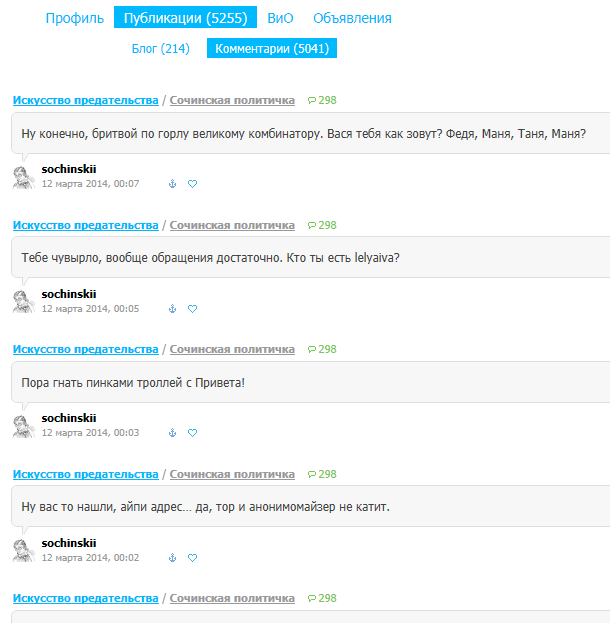Like the 00:07 comment with heart icon
The image size is (610, 623).
click(192, 184)
